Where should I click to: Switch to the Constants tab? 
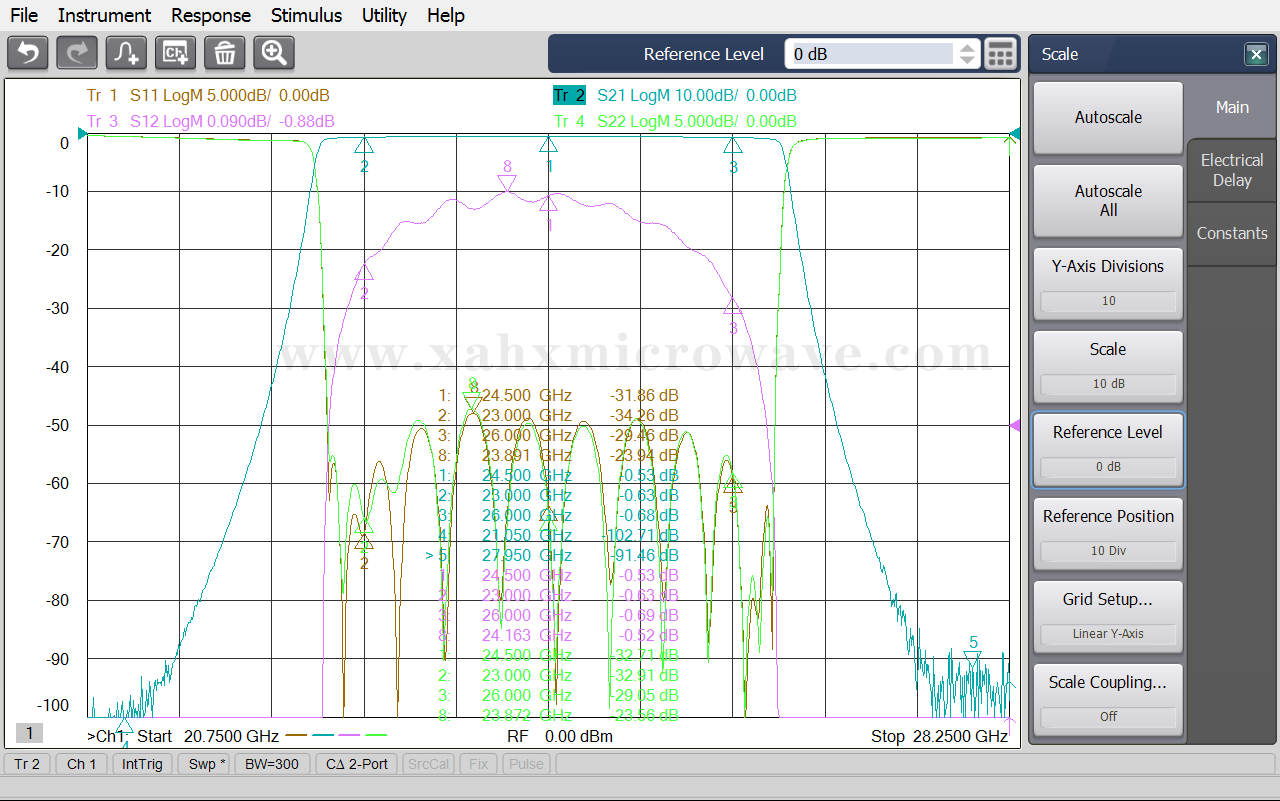[x=1232, y=233]
